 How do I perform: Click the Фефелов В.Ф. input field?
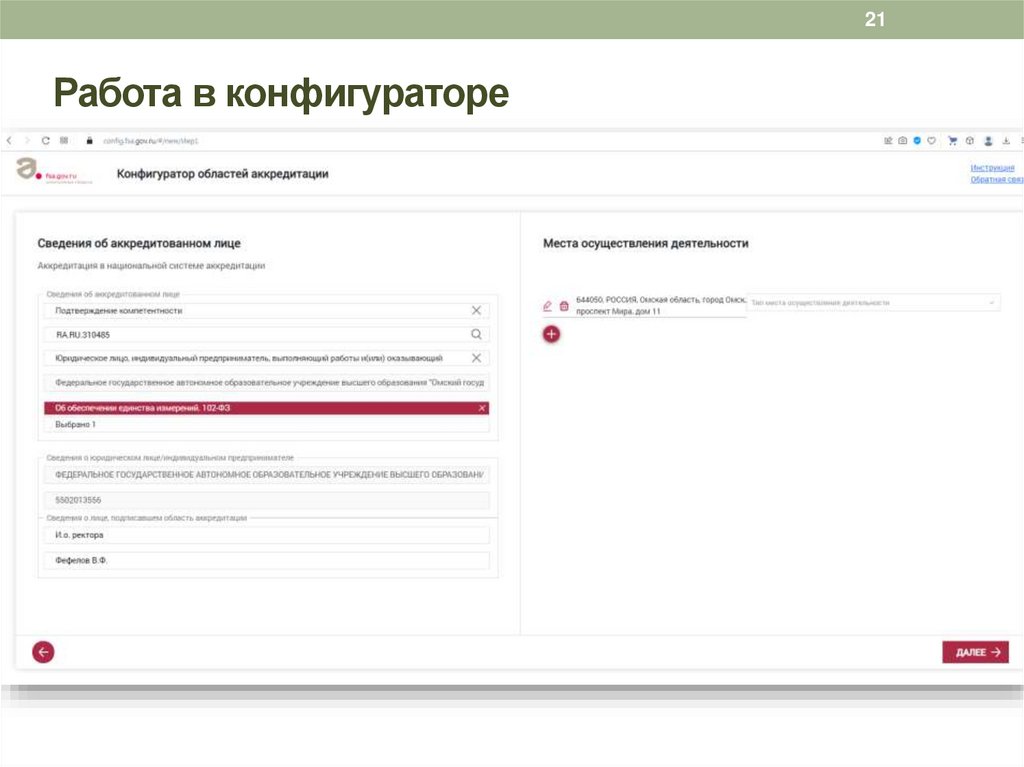click(x=265, y=560)
